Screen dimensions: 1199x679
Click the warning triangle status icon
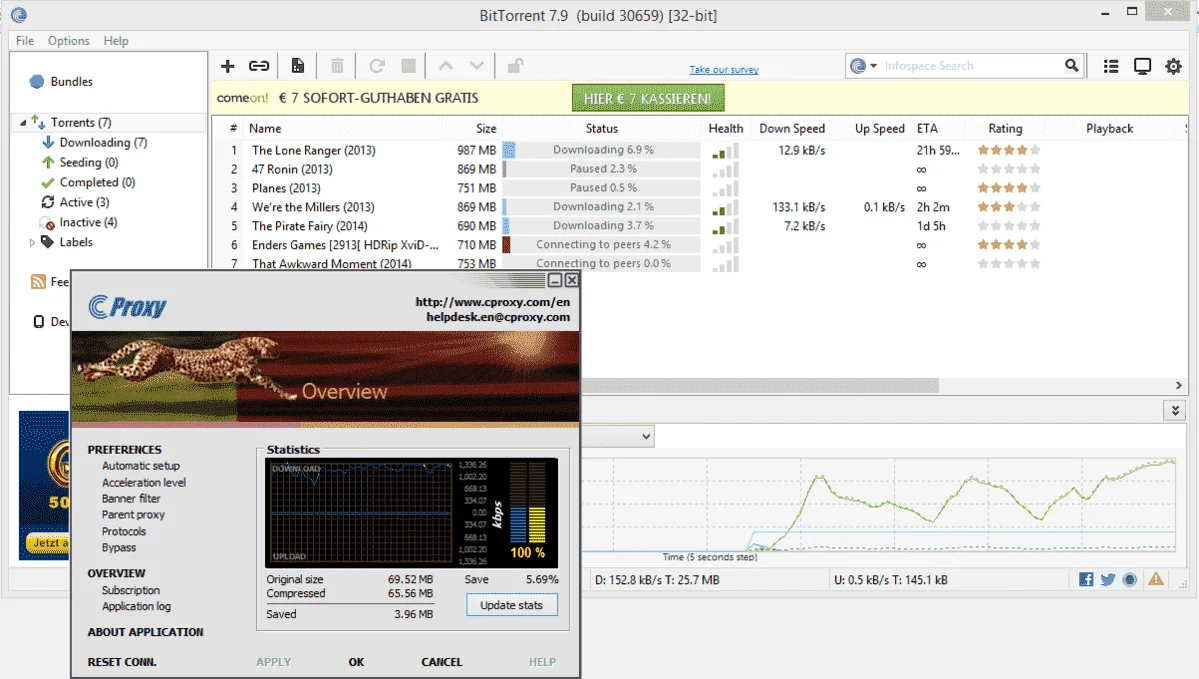pyautogui.click(x=1156, y=579)
